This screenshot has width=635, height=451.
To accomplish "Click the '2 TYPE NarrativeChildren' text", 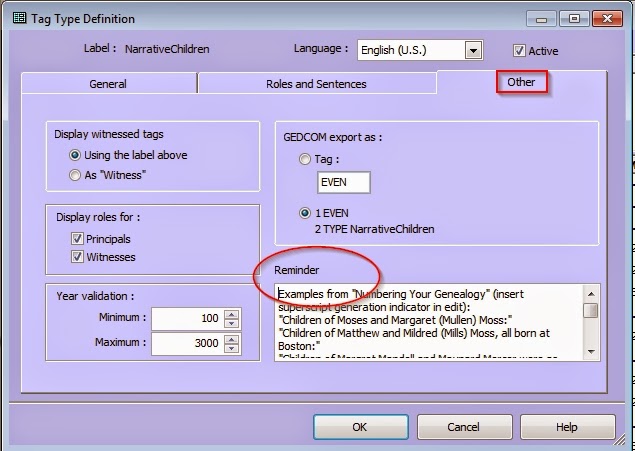I will click(x=375, y=229).
